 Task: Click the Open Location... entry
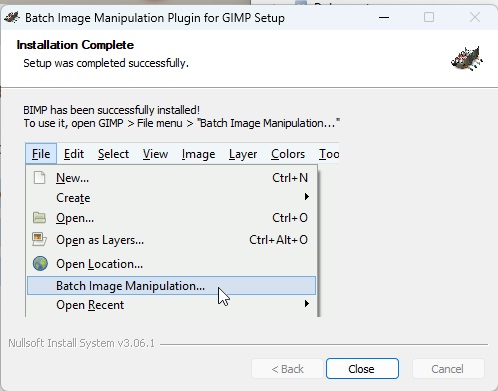pyautogui.click(x=171, y=264)
